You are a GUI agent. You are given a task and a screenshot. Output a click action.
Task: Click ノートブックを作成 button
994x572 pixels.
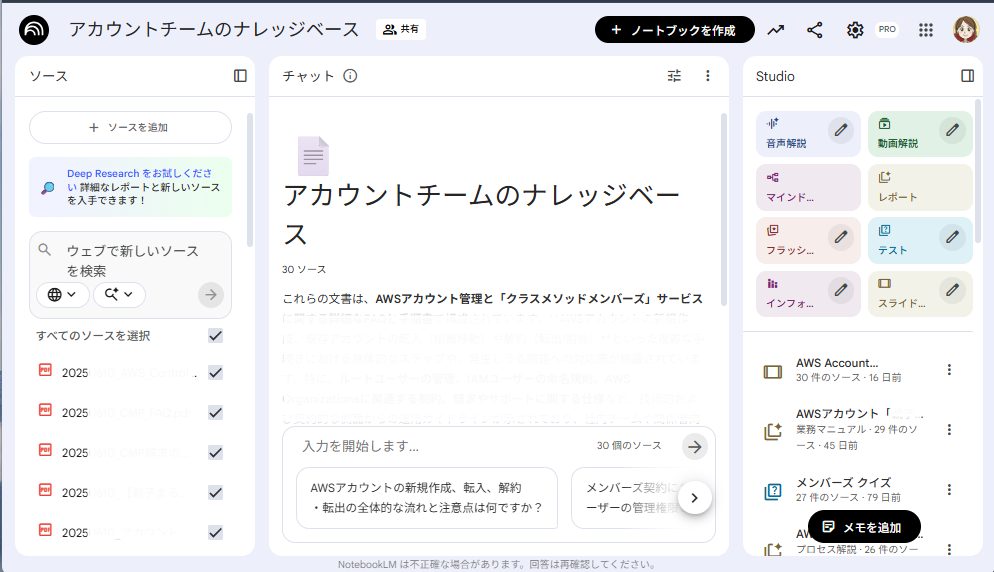[x=674, y=30]
